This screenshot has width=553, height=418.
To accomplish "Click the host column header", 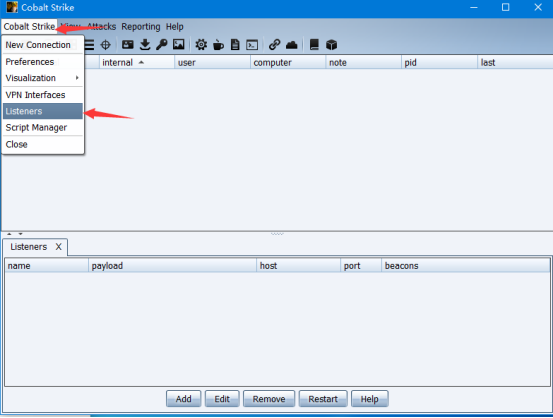I will point(298,266).
